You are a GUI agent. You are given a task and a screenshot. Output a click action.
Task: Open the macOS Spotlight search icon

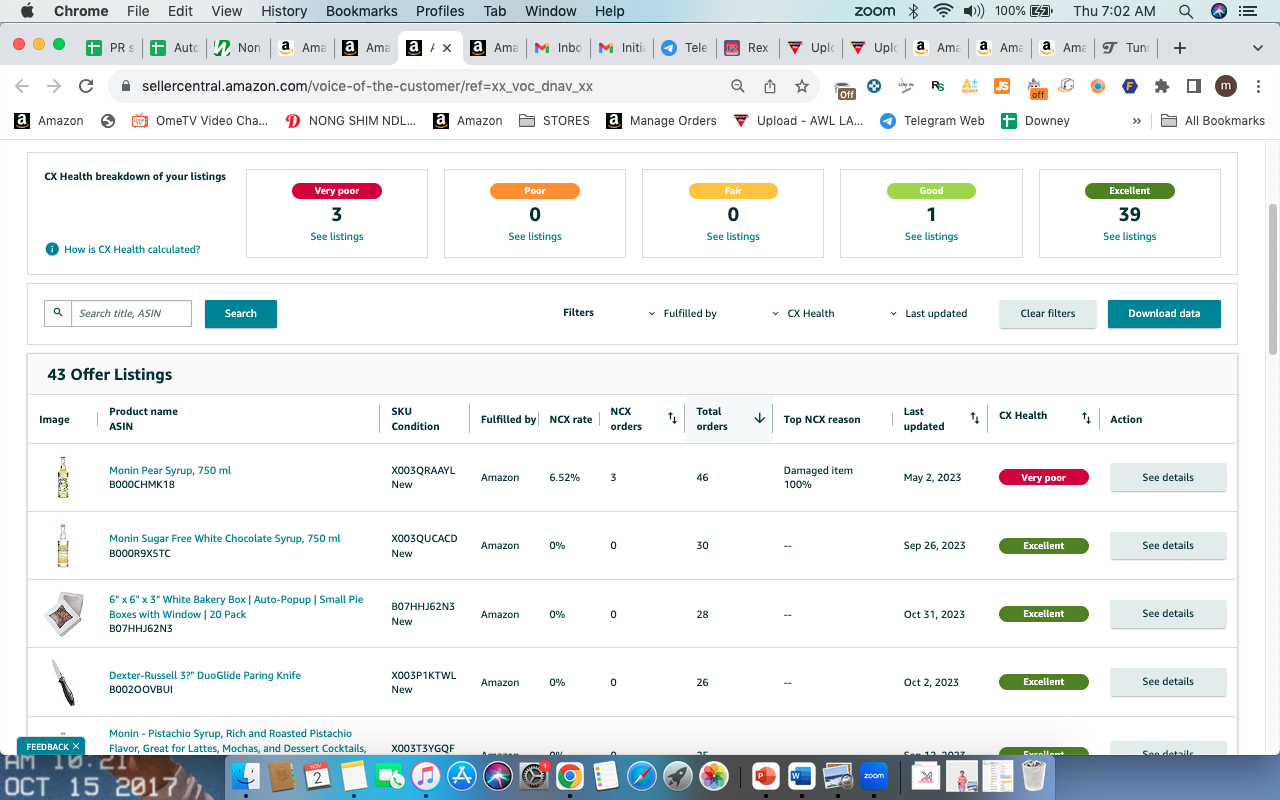[x=1186, y=11]
